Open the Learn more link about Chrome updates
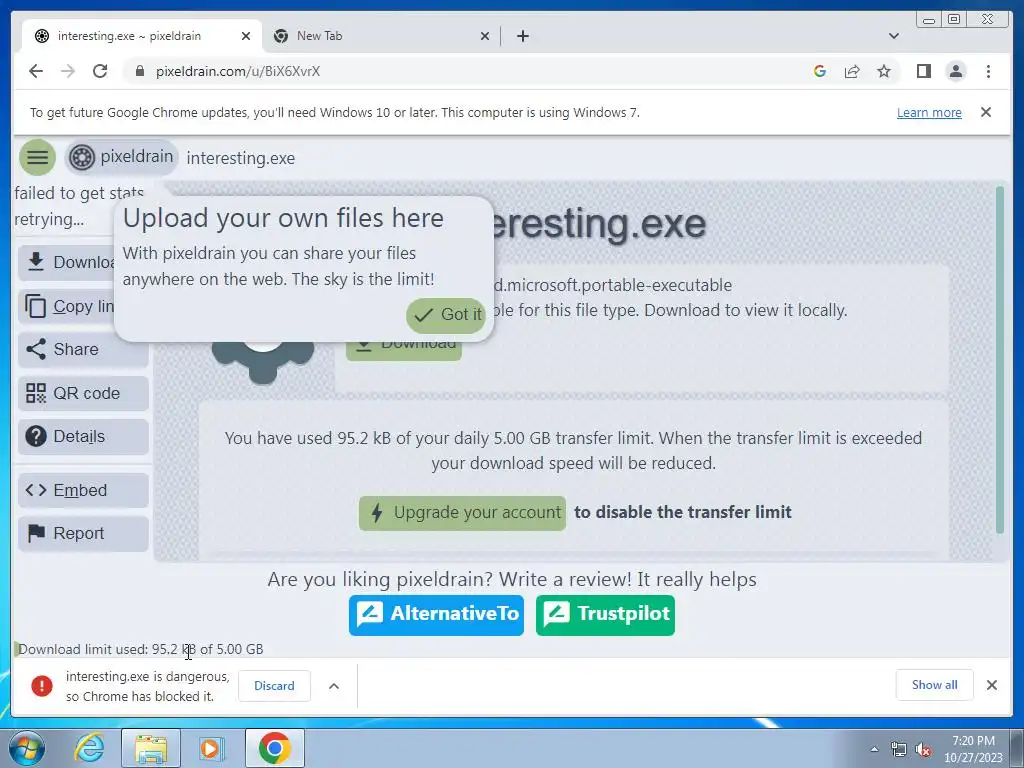The image size is (1024, 768). (x=929, y=112)
